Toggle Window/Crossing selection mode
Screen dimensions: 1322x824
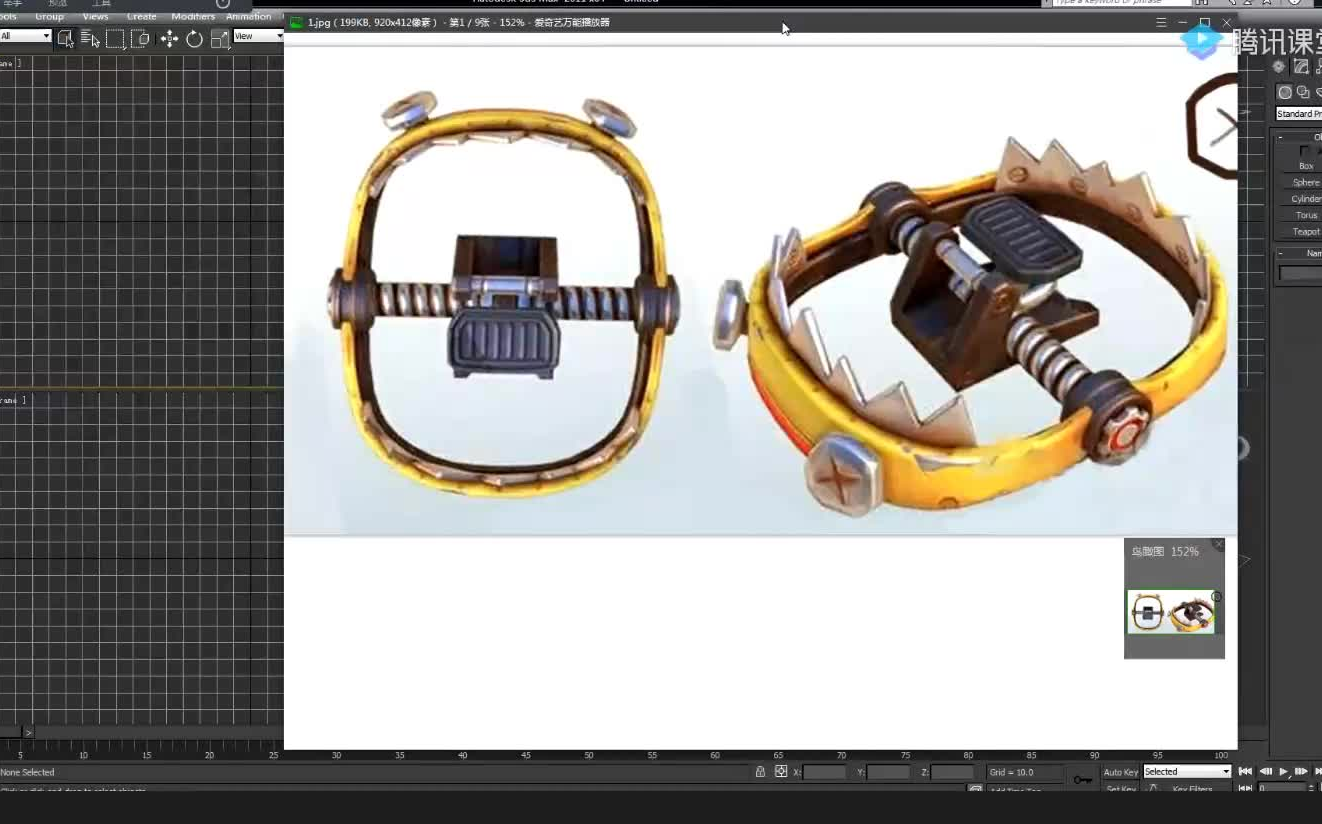[140, 38]
